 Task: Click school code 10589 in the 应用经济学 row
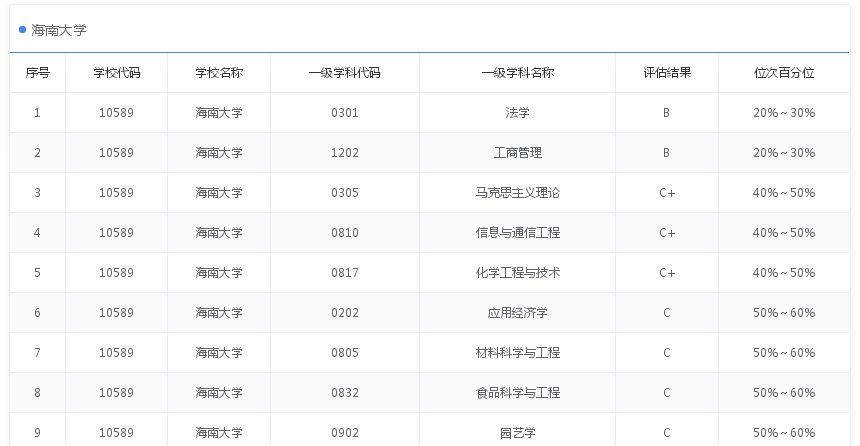click(116, 313)
